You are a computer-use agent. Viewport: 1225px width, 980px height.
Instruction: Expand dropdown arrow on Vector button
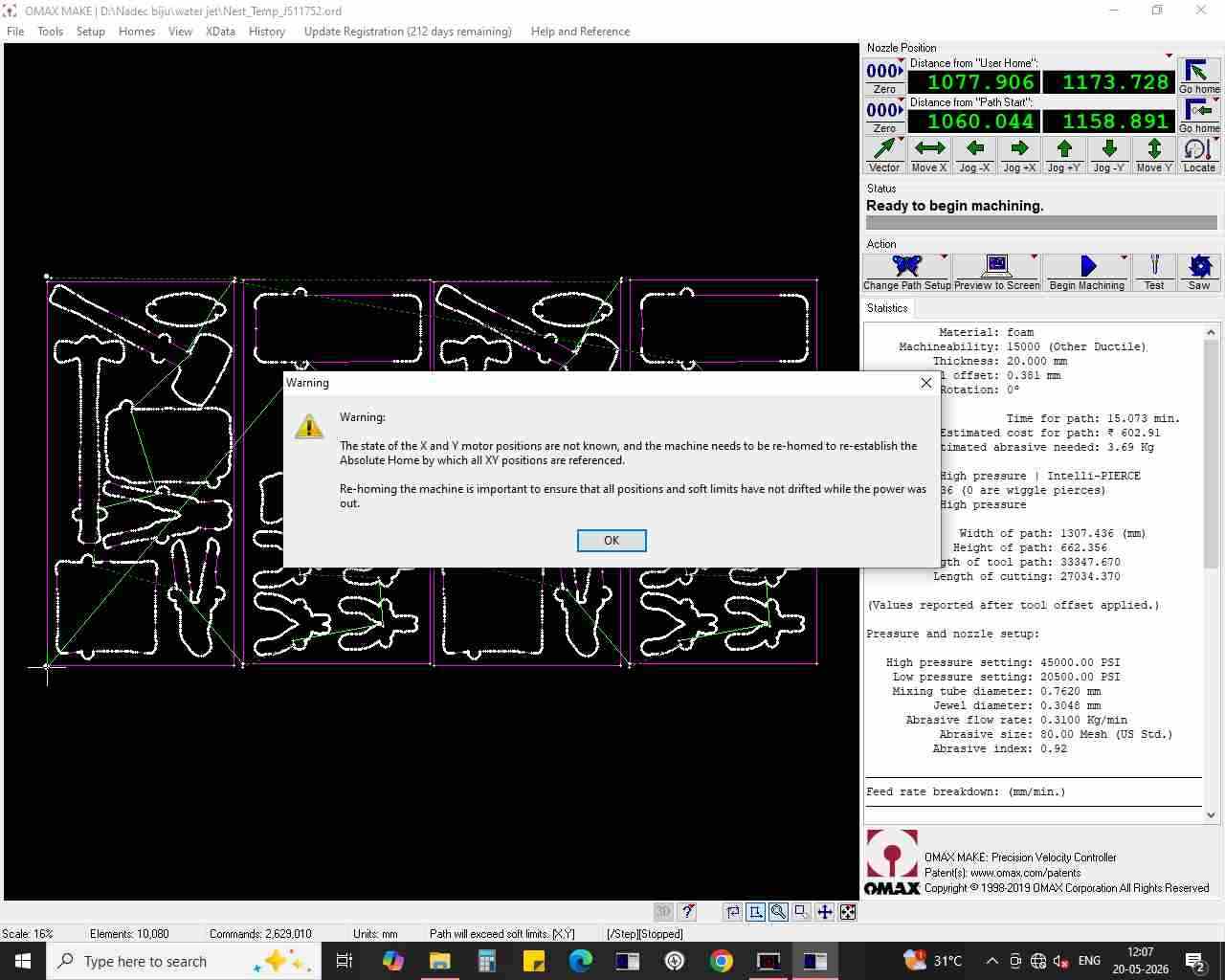(901, 141)
